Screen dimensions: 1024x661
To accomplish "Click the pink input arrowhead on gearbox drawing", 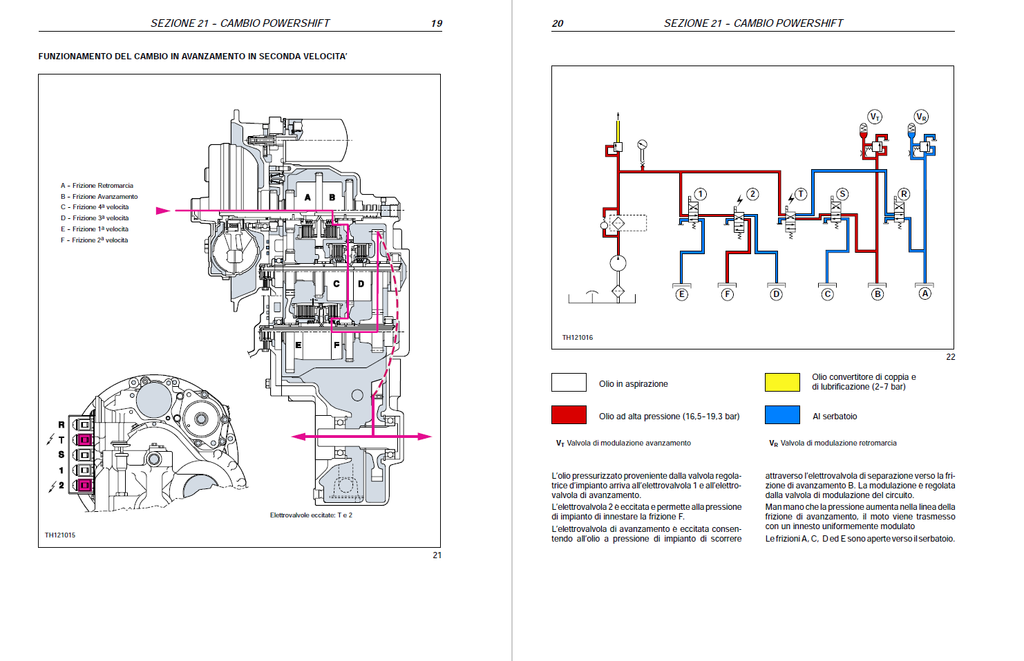I will click(163, 210).
